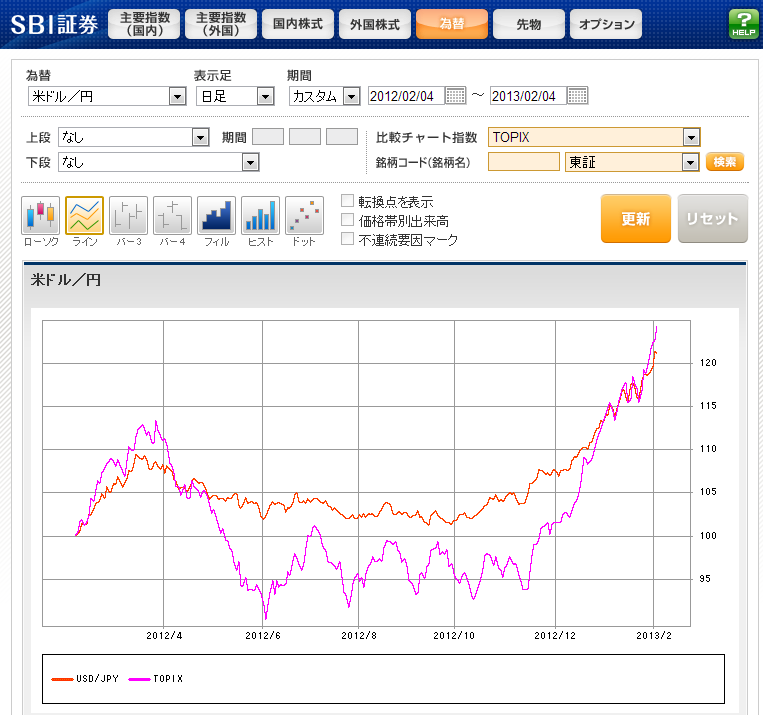Click the 115 y-axis value
This screenshot has width=763, height=715.
(x=708, y=405)
